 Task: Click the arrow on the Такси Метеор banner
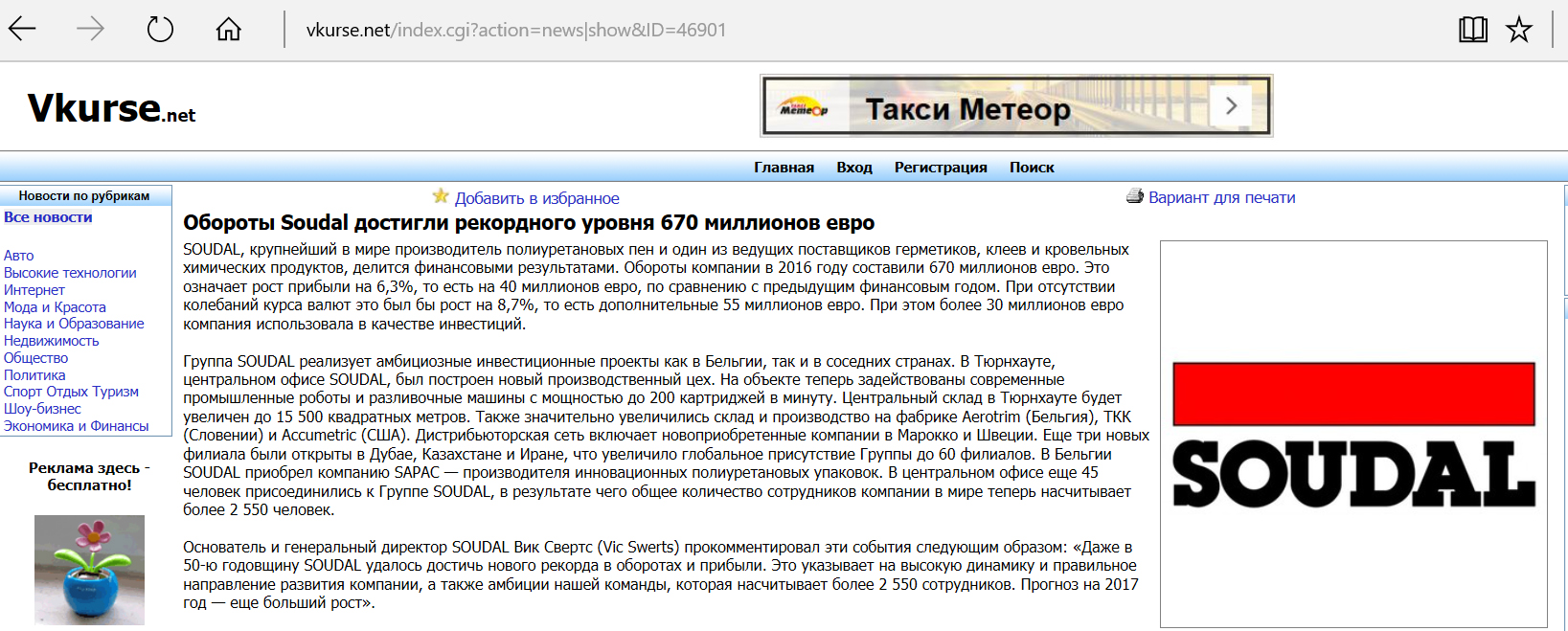point(1232,105)
